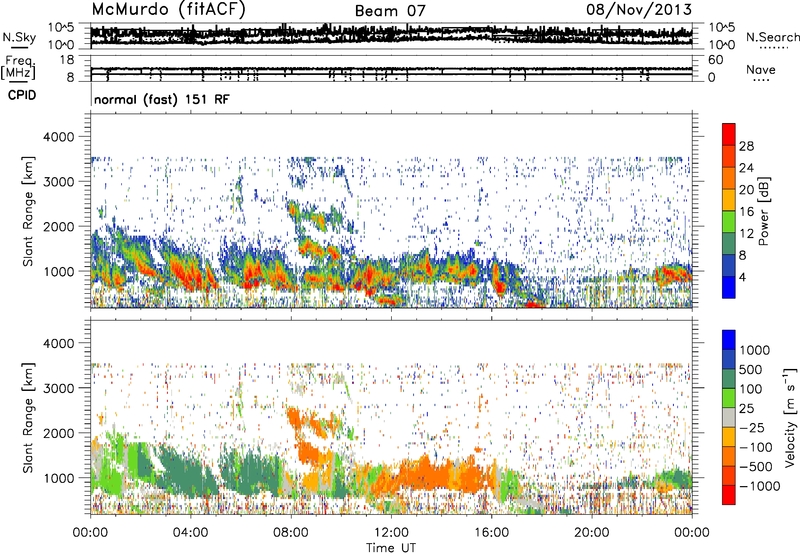Viewport: 800px width, 554px height.
Task: Click the N.Sky label
Action: click(x=19, y=37)
